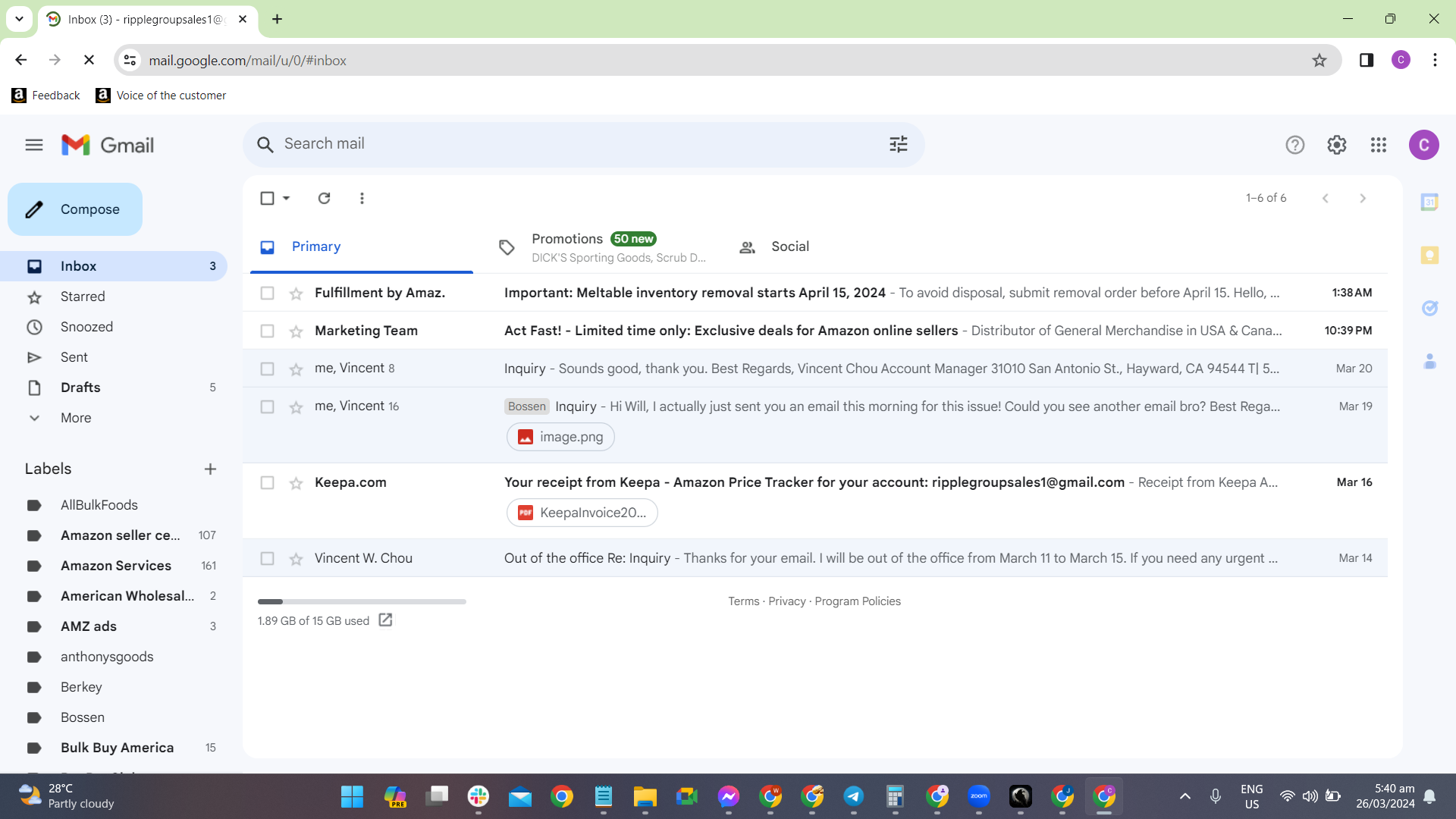Viewport: 1456px width, 819px height.
Task: Open Slack from the taskbar
Action: (x=479, y=796)
